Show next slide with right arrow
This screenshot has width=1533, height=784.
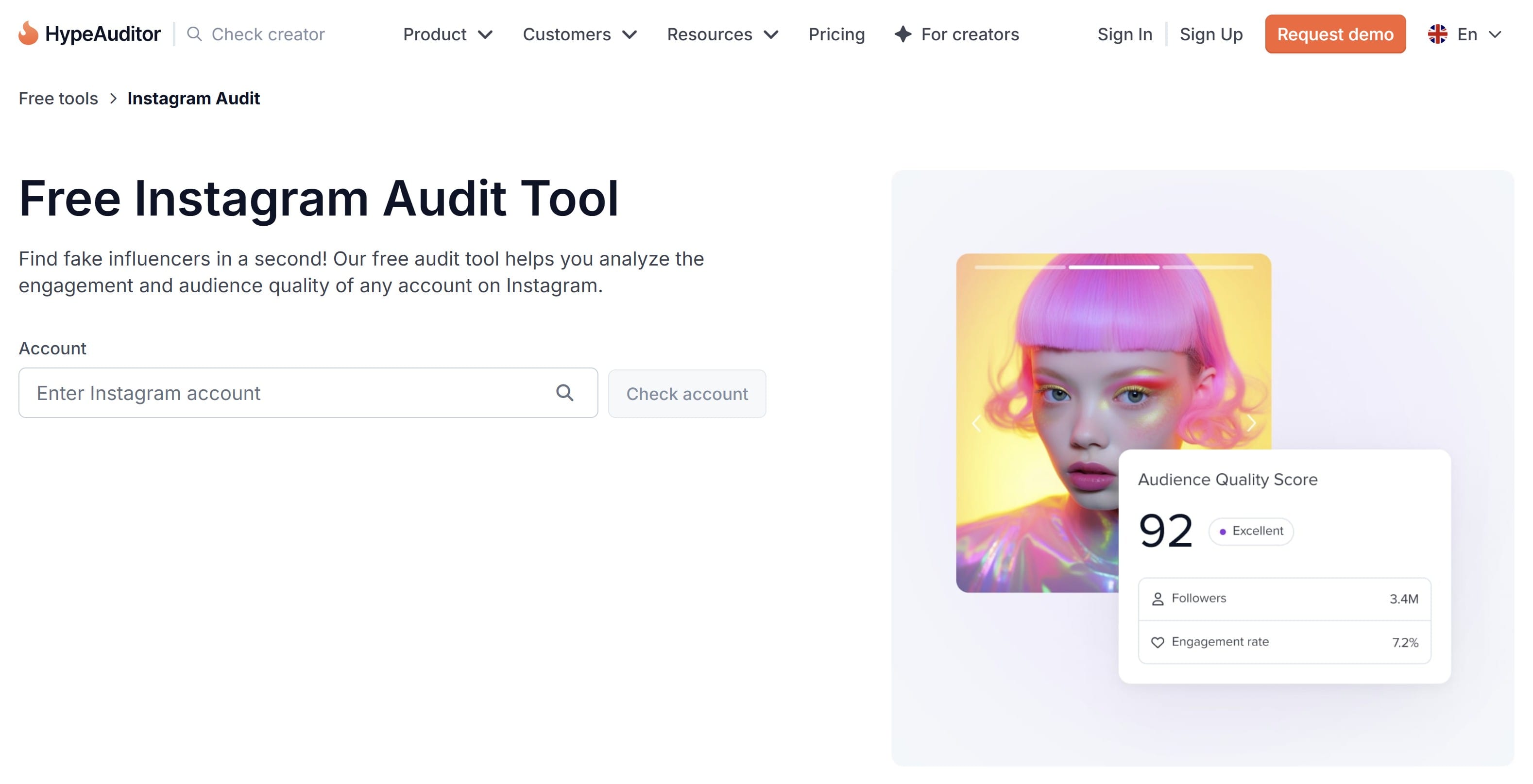[1251, 423]
